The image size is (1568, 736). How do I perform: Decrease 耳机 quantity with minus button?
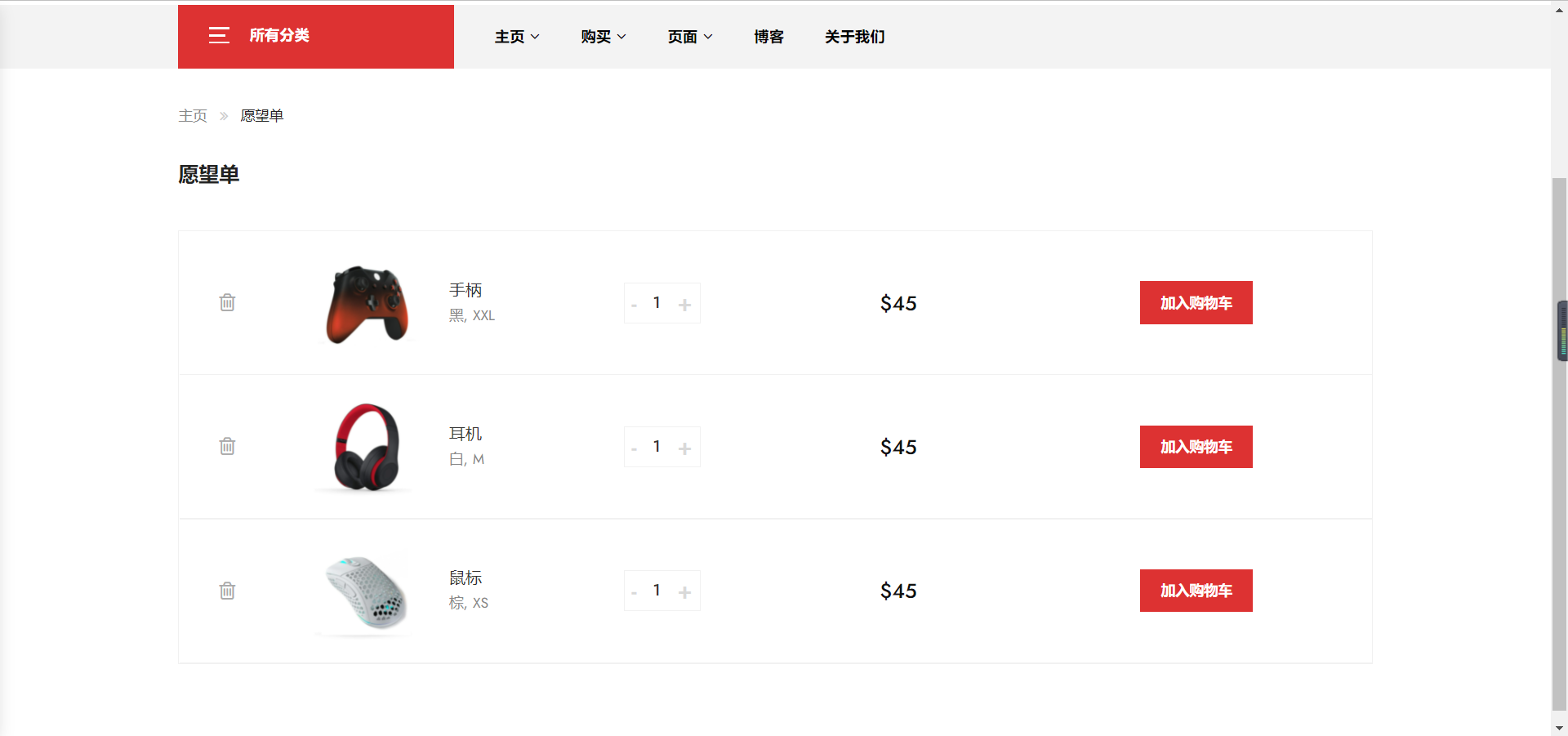(x=634, y=448)
